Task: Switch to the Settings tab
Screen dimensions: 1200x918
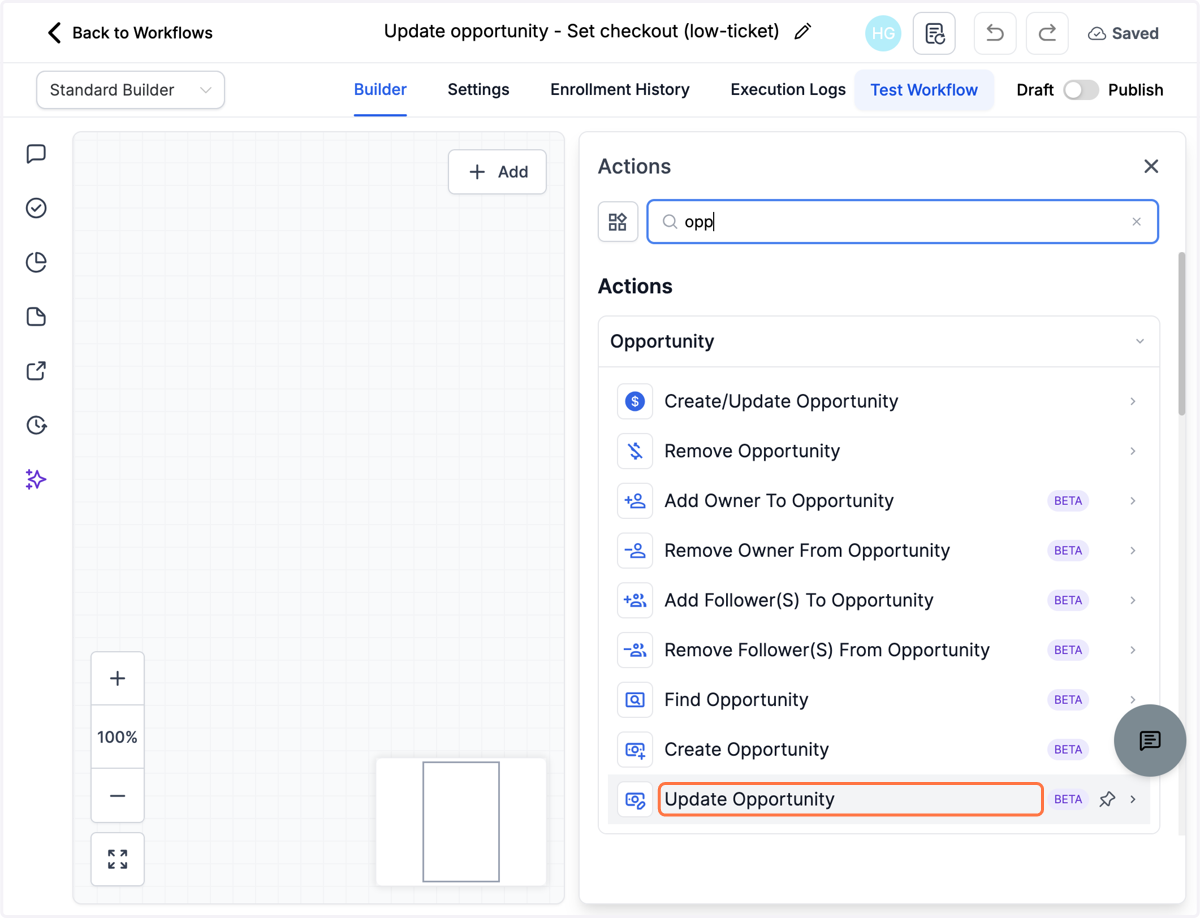Action: click(478, 90)
